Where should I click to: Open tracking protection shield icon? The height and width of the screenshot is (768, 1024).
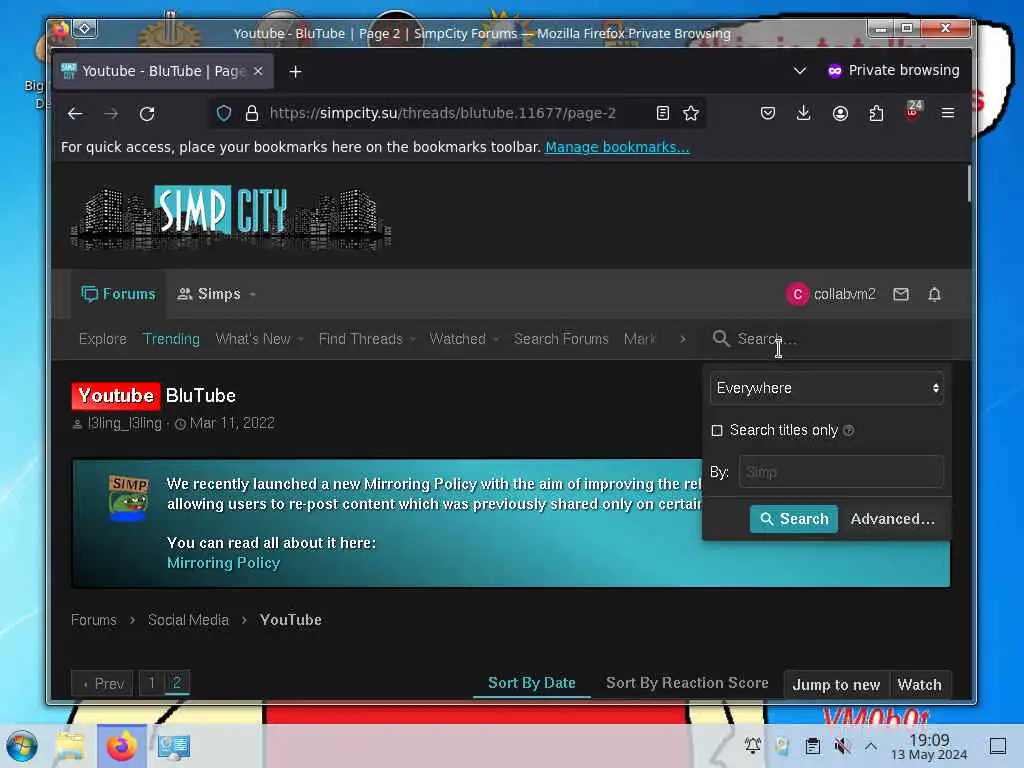[224, 114]
